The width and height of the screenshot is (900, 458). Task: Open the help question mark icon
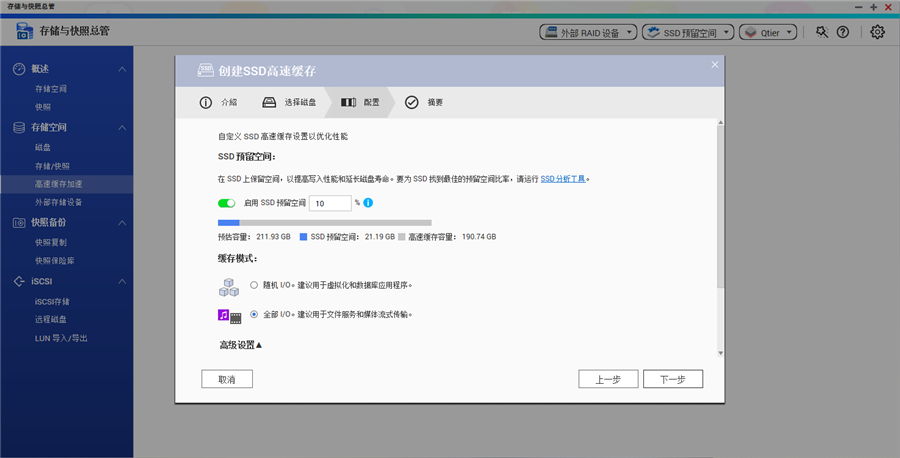tap(843, 32)
